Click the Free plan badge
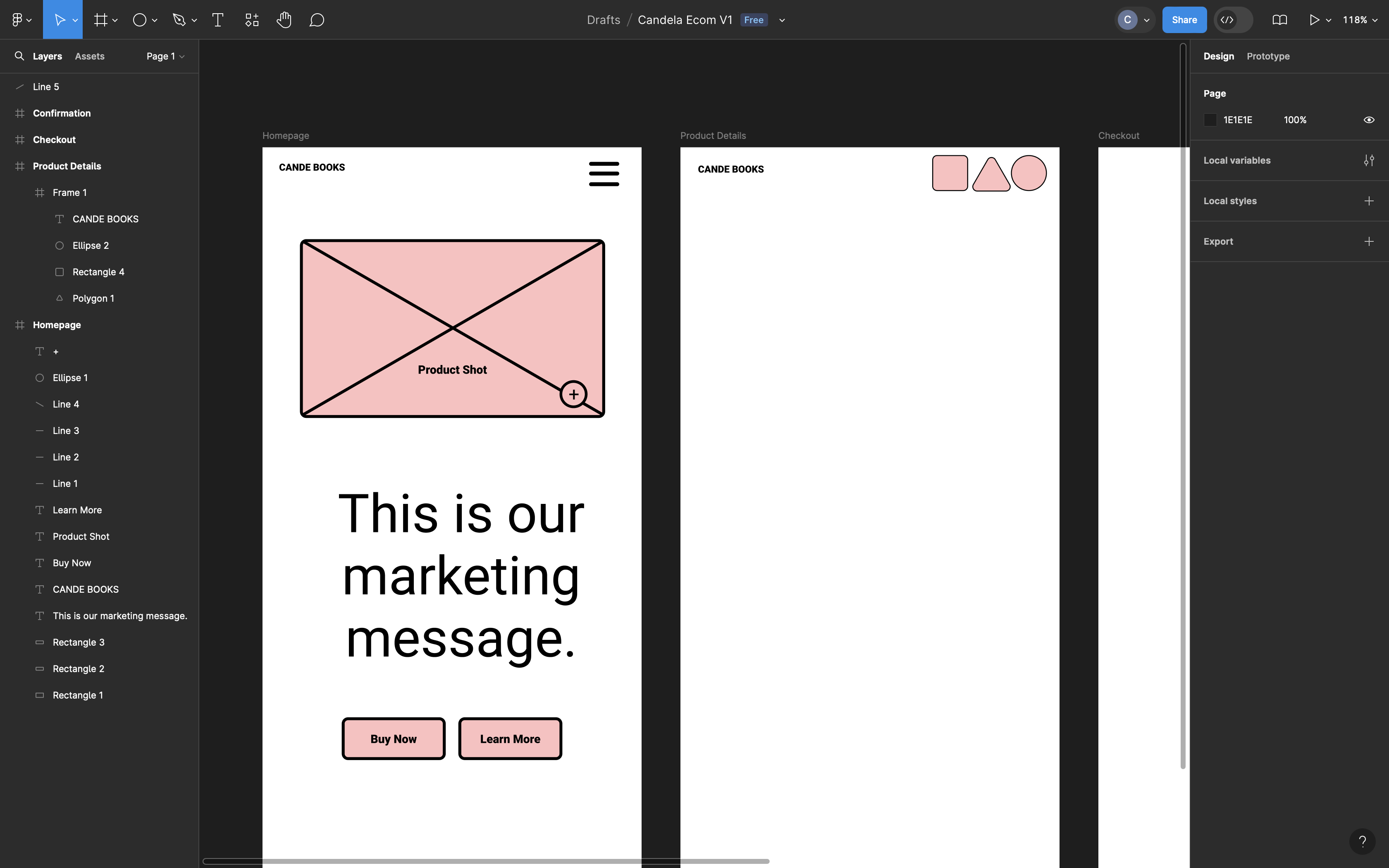This screenshot has height=868, width=1389. tap(754, 19)
